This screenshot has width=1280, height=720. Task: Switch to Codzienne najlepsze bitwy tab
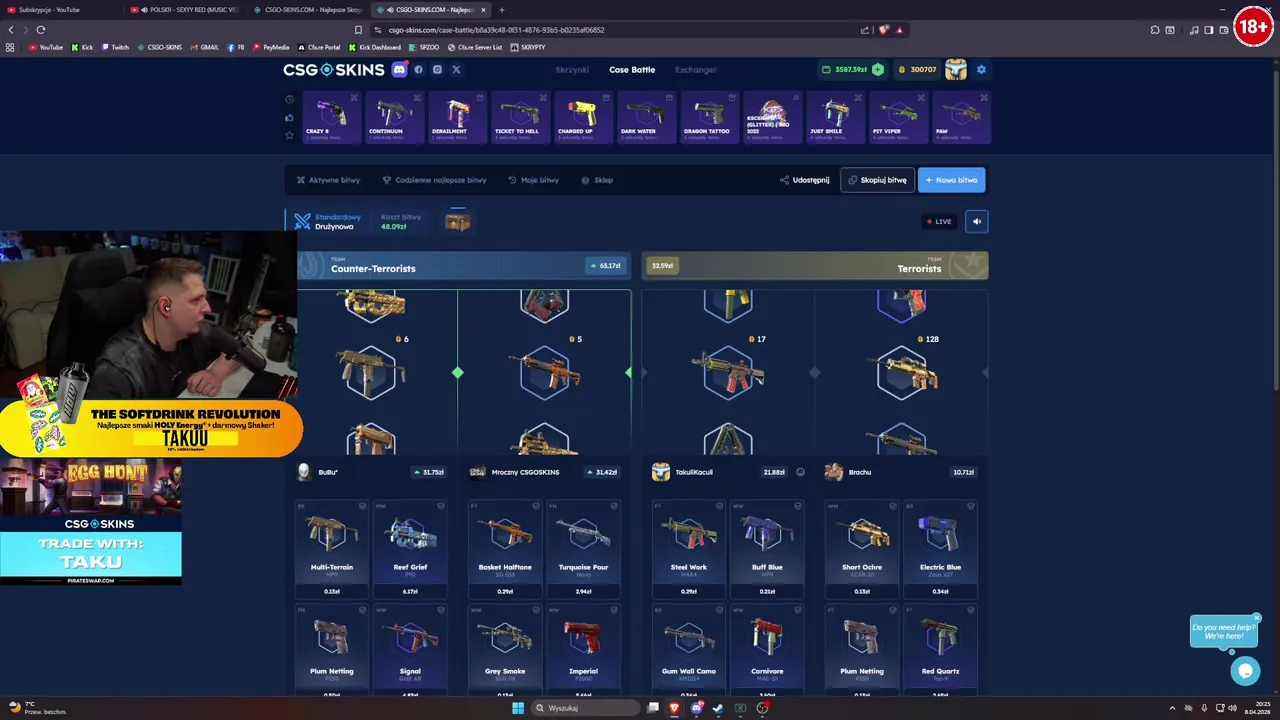(434, 180)
